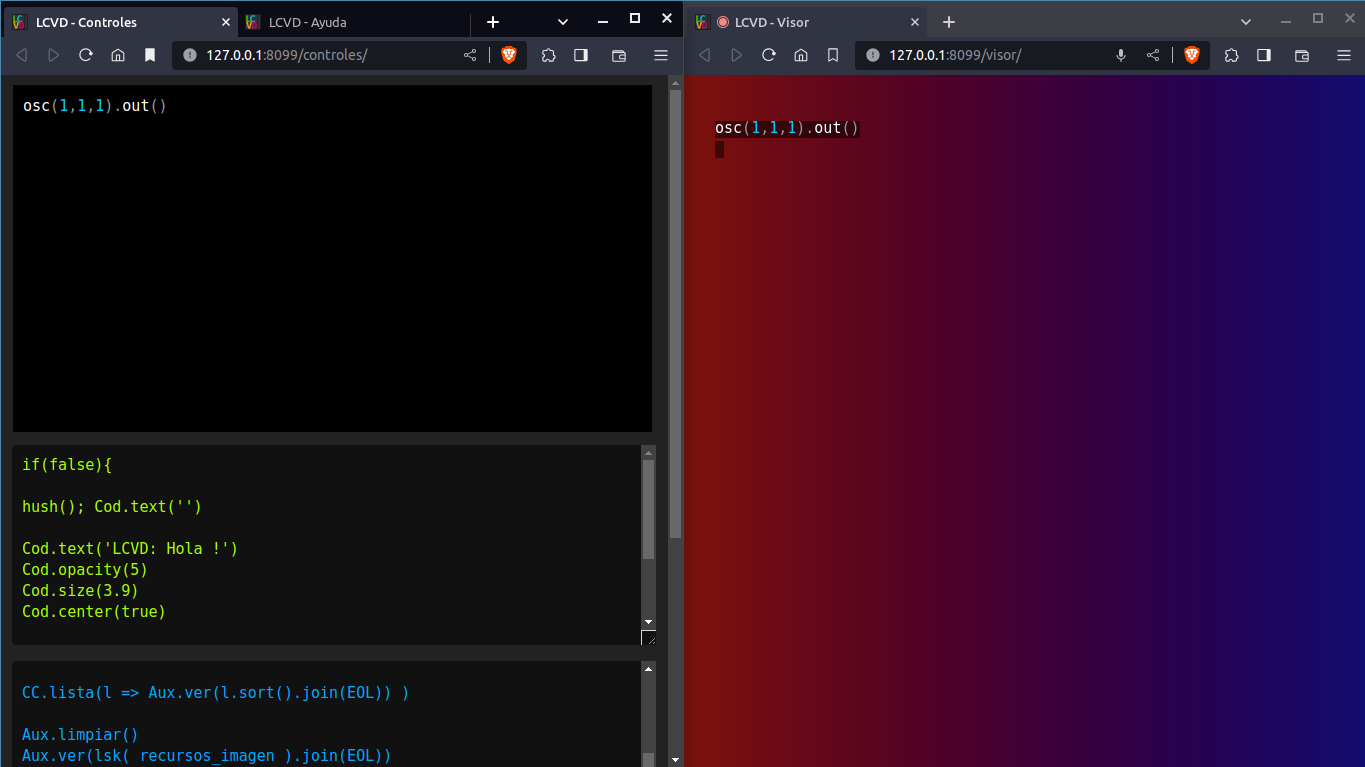Image resolution: width=1365 pixels, height=767 pixels.
Task: Click scroll up arrow of blue code textarea
Action: [x=648, y=669]
